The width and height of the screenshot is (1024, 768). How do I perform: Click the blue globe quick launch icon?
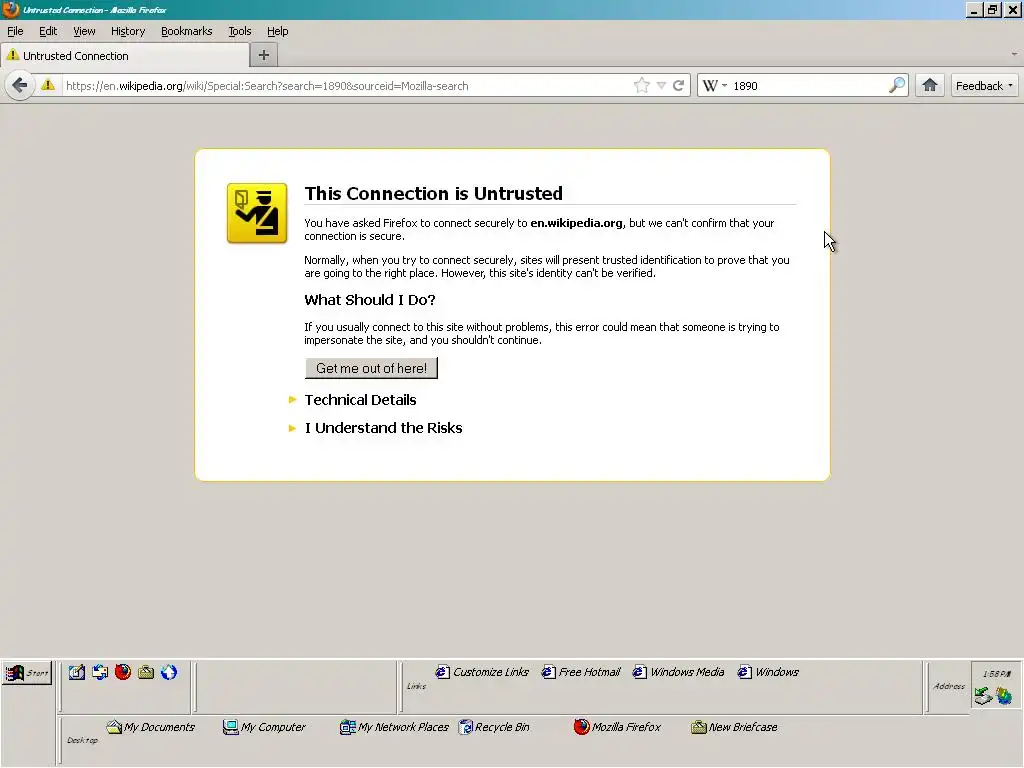[x=168, y=672]
